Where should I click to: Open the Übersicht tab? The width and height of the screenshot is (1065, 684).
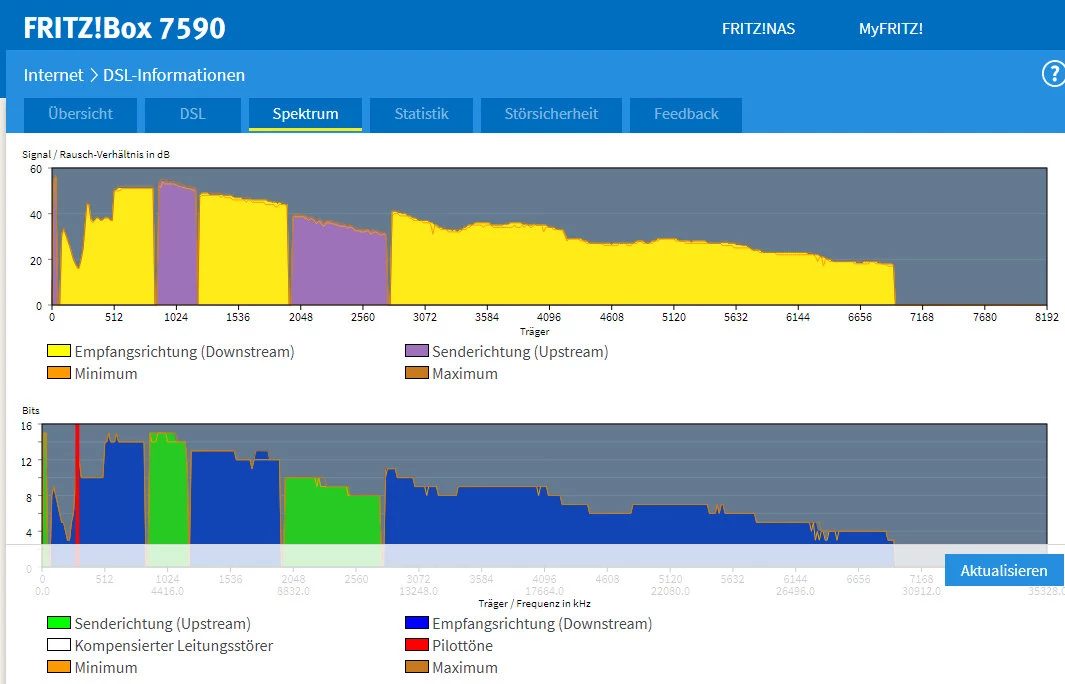[81, 114]
